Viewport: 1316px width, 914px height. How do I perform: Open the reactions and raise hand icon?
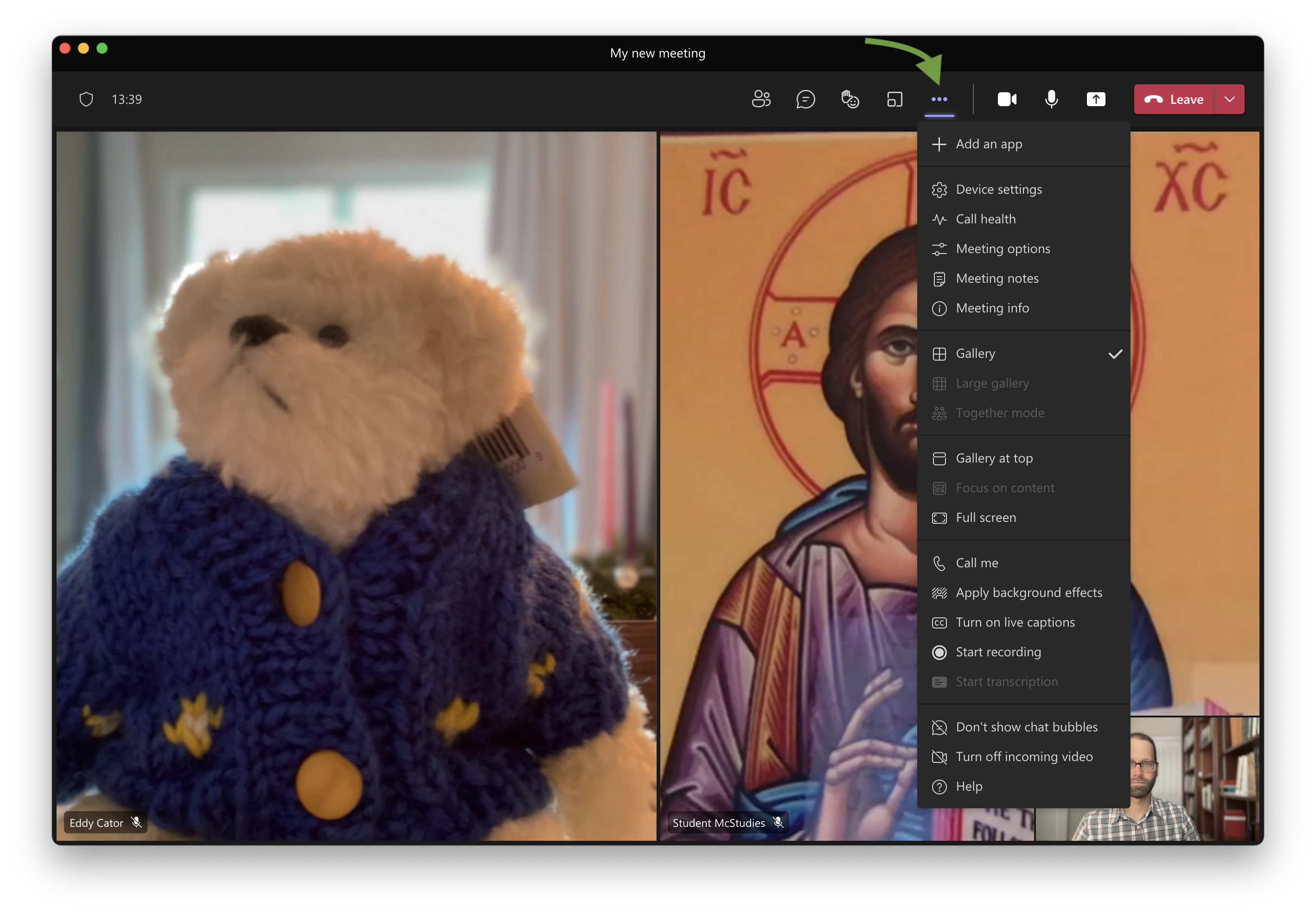point(850,99)
